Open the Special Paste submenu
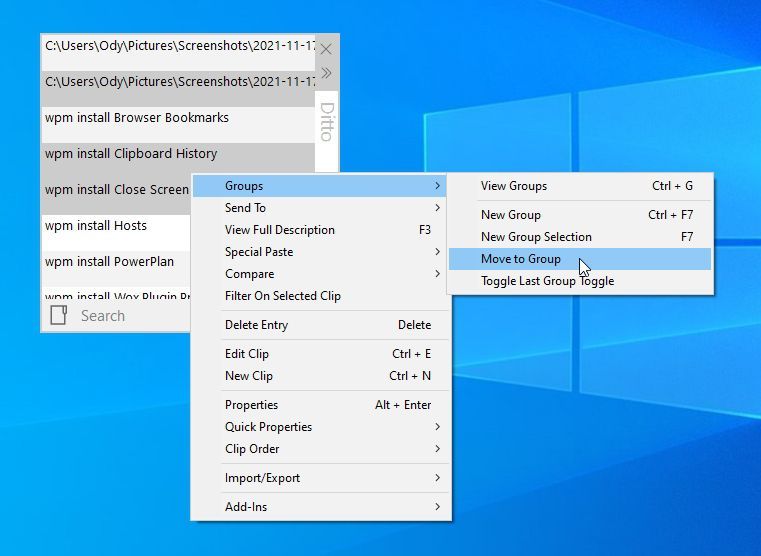The image size is (761, 556). (320, 252)
